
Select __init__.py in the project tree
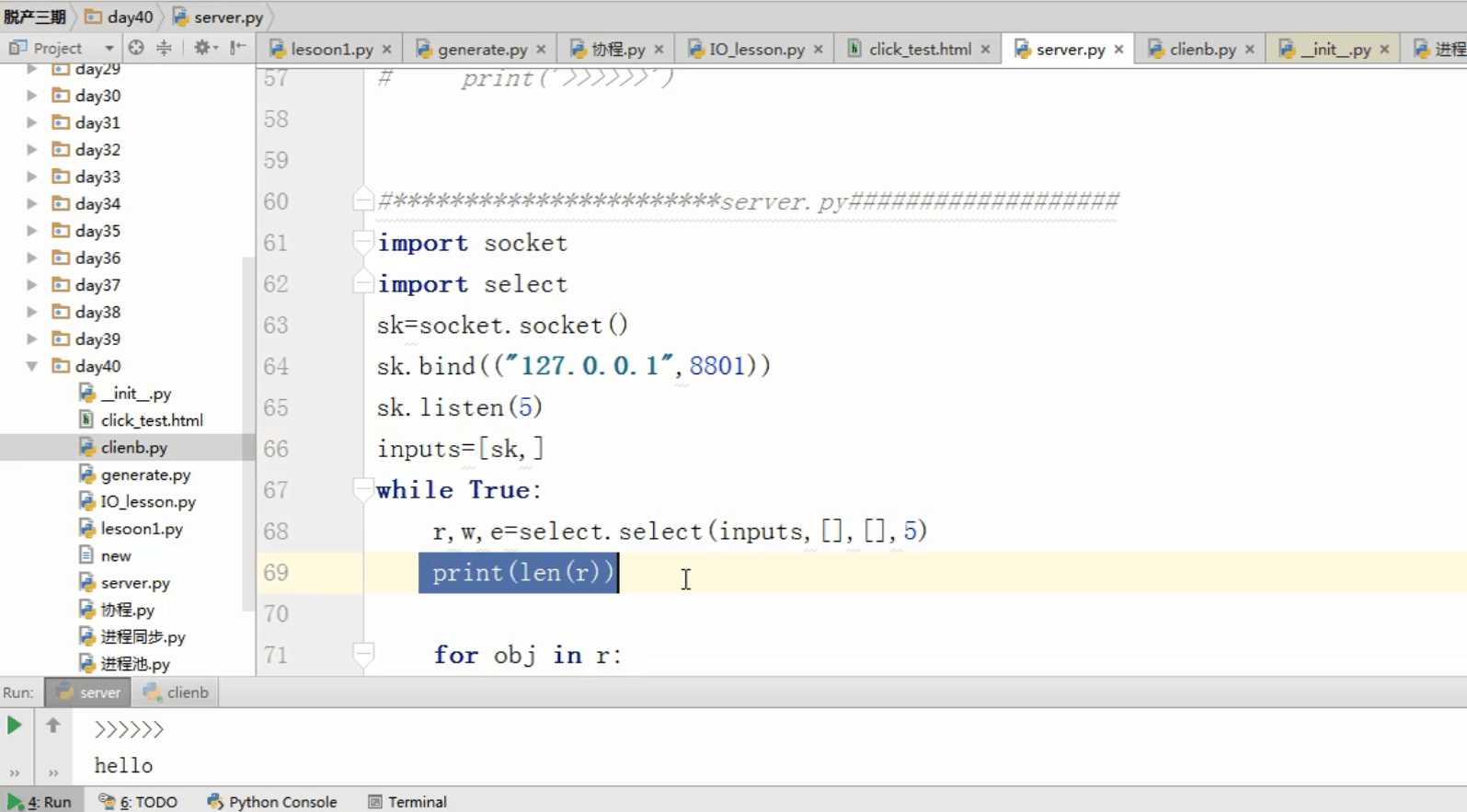pos(125,394)
